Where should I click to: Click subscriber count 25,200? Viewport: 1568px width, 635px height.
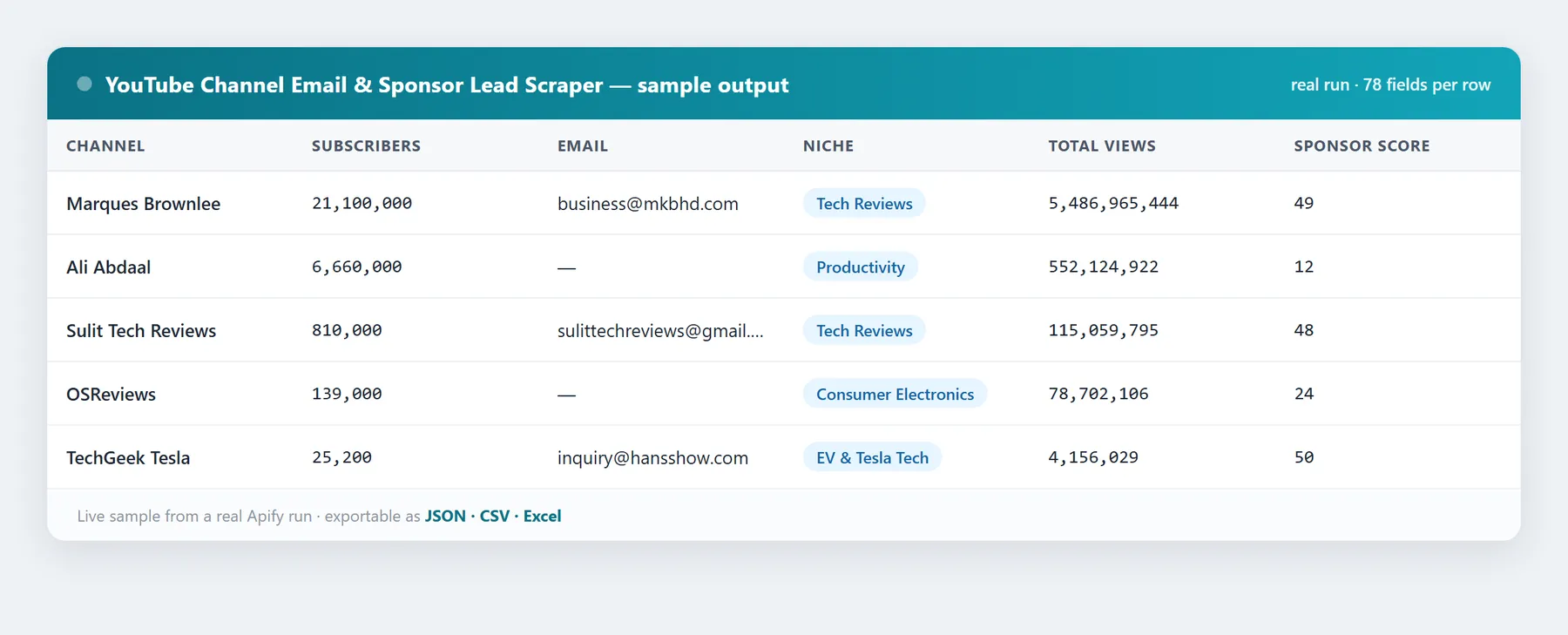click(341, 457)
